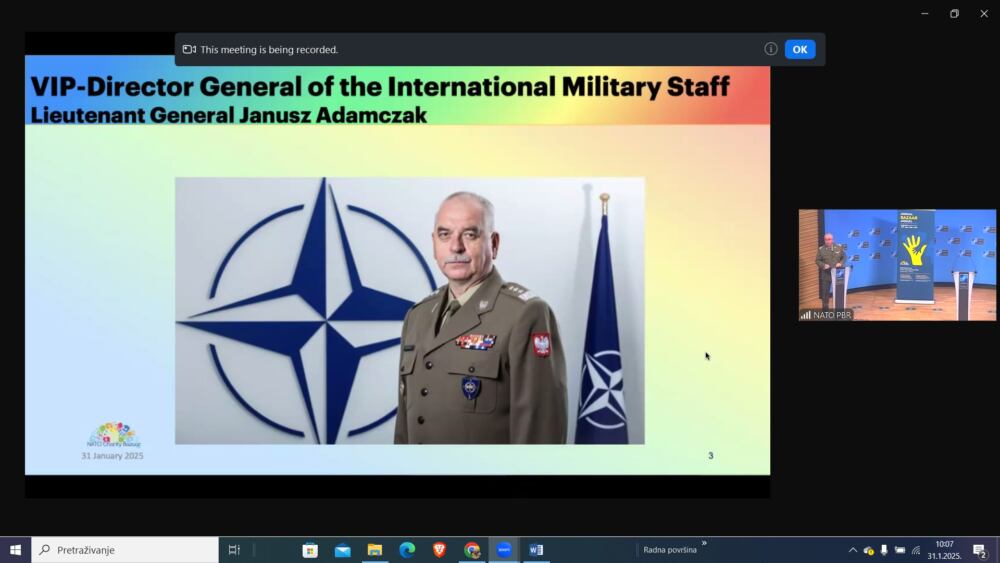
Task: Click the Task View button
Action: click(x=234, y=549)
